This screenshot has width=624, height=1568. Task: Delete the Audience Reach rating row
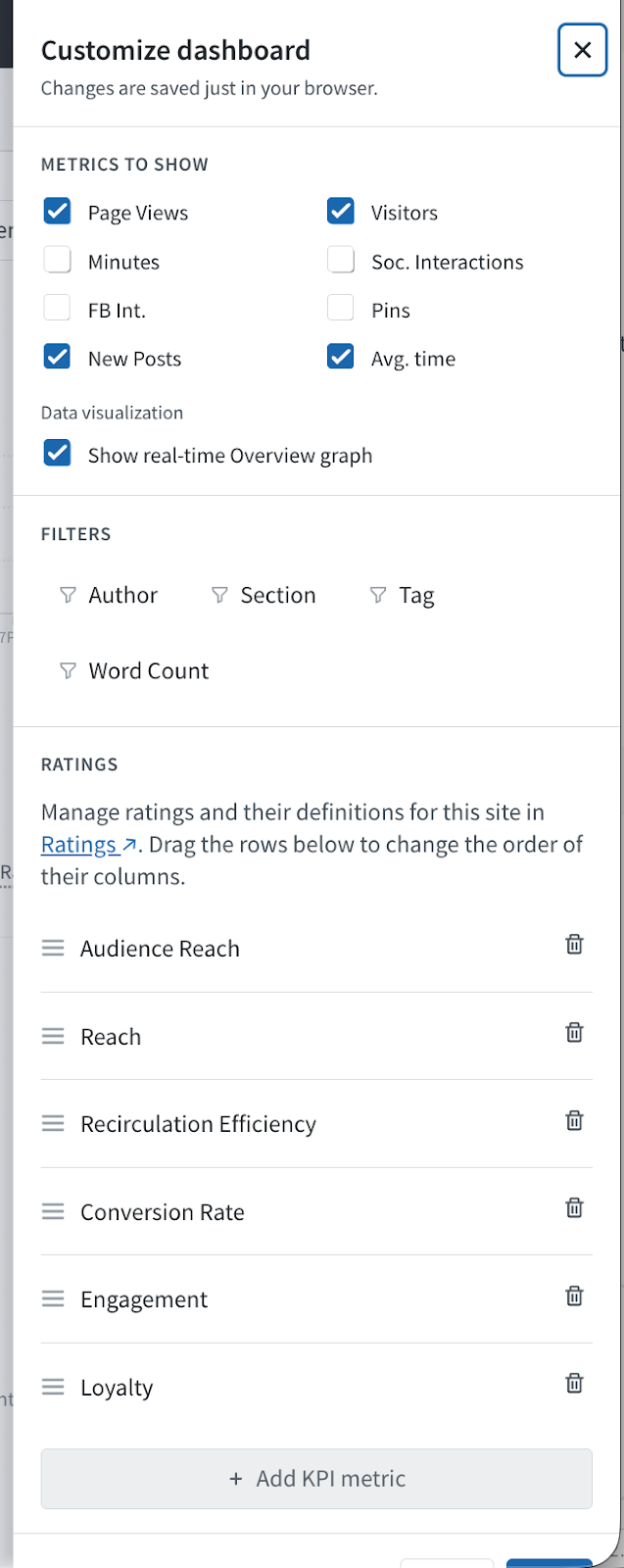(575, 944)
